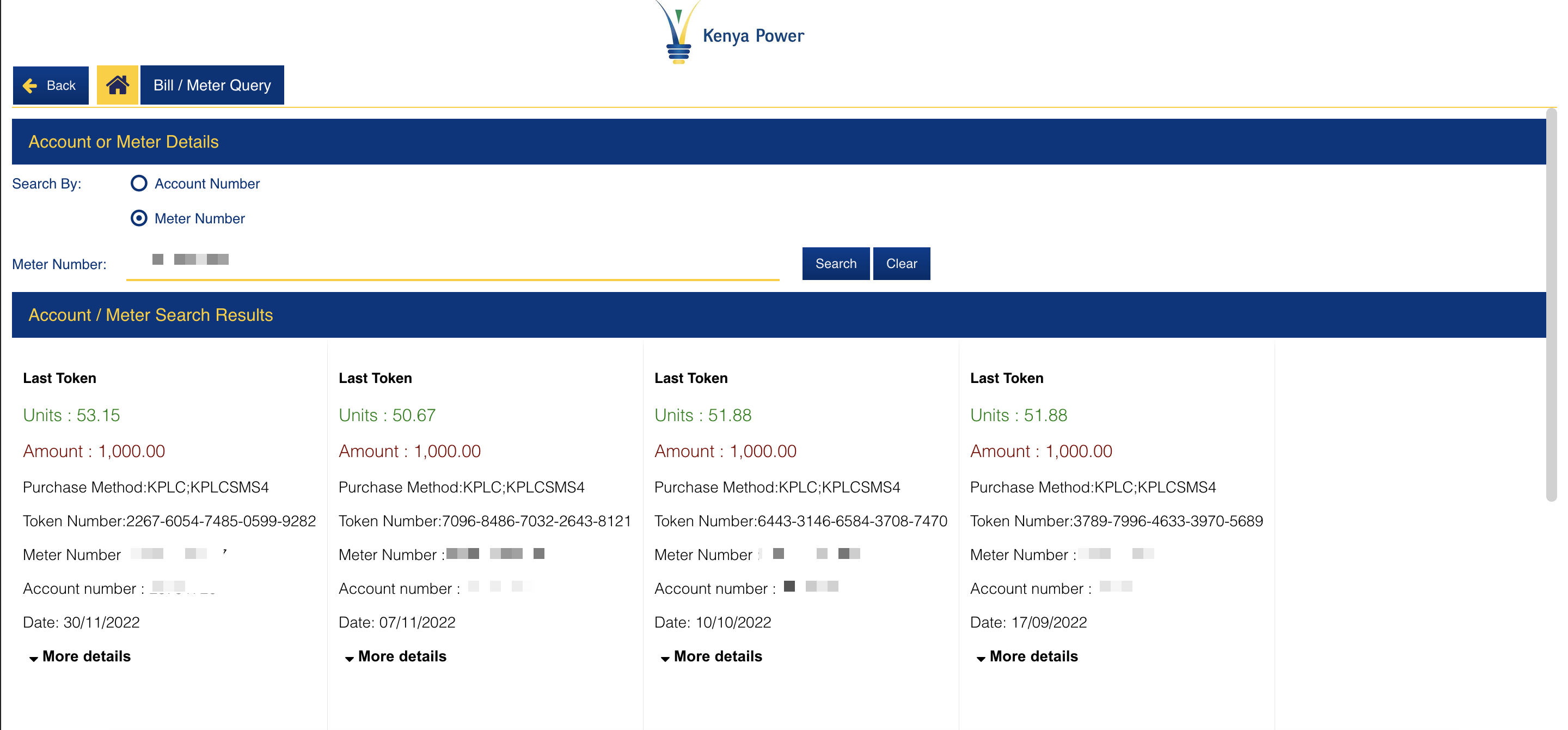
Task: Click token number 7096-8486-7032-2643-8121
Action: (536, 521)
